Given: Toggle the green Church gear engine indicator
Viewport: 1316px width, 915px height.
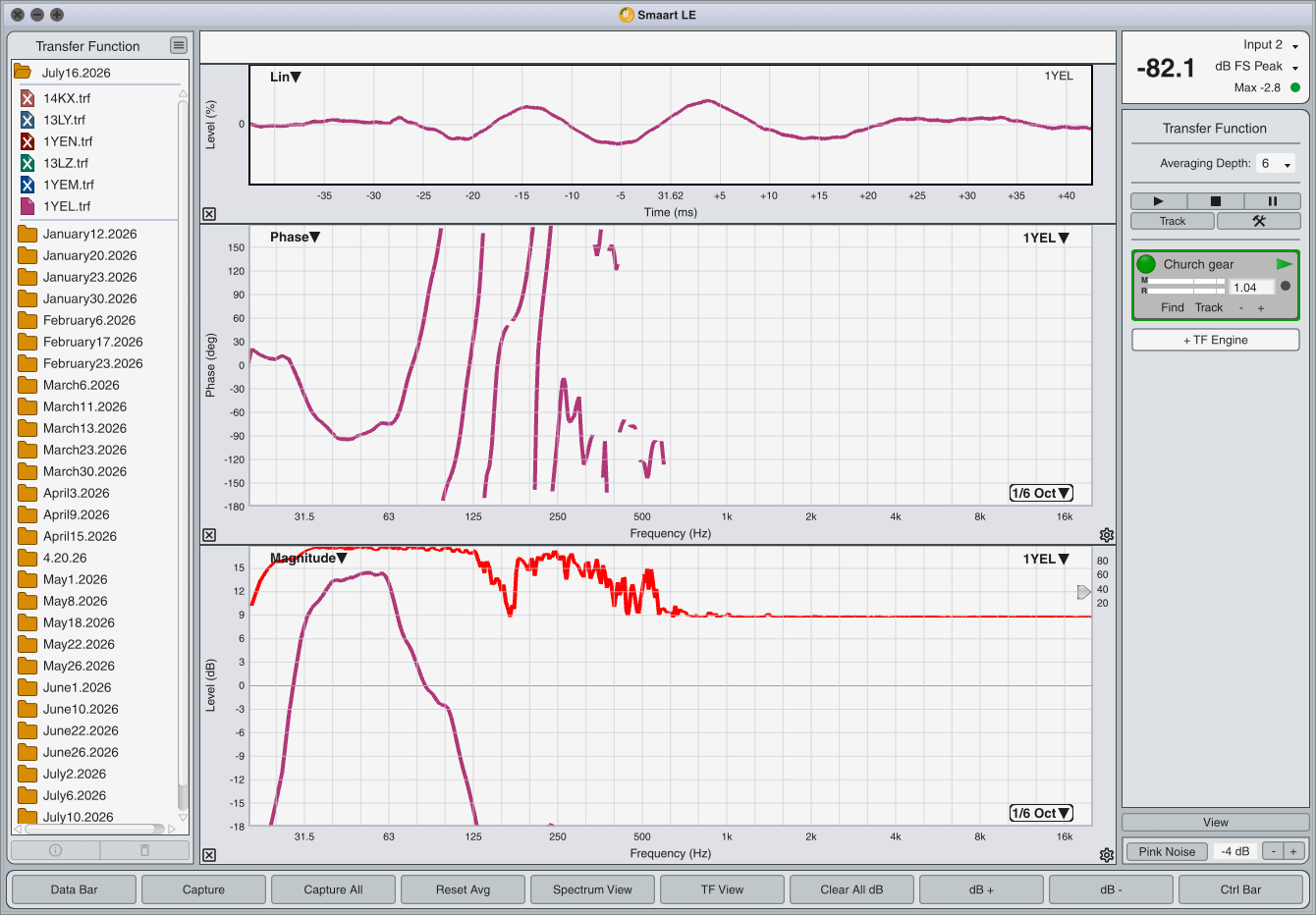Looking at the screenshot, I should click(1146, 264).
